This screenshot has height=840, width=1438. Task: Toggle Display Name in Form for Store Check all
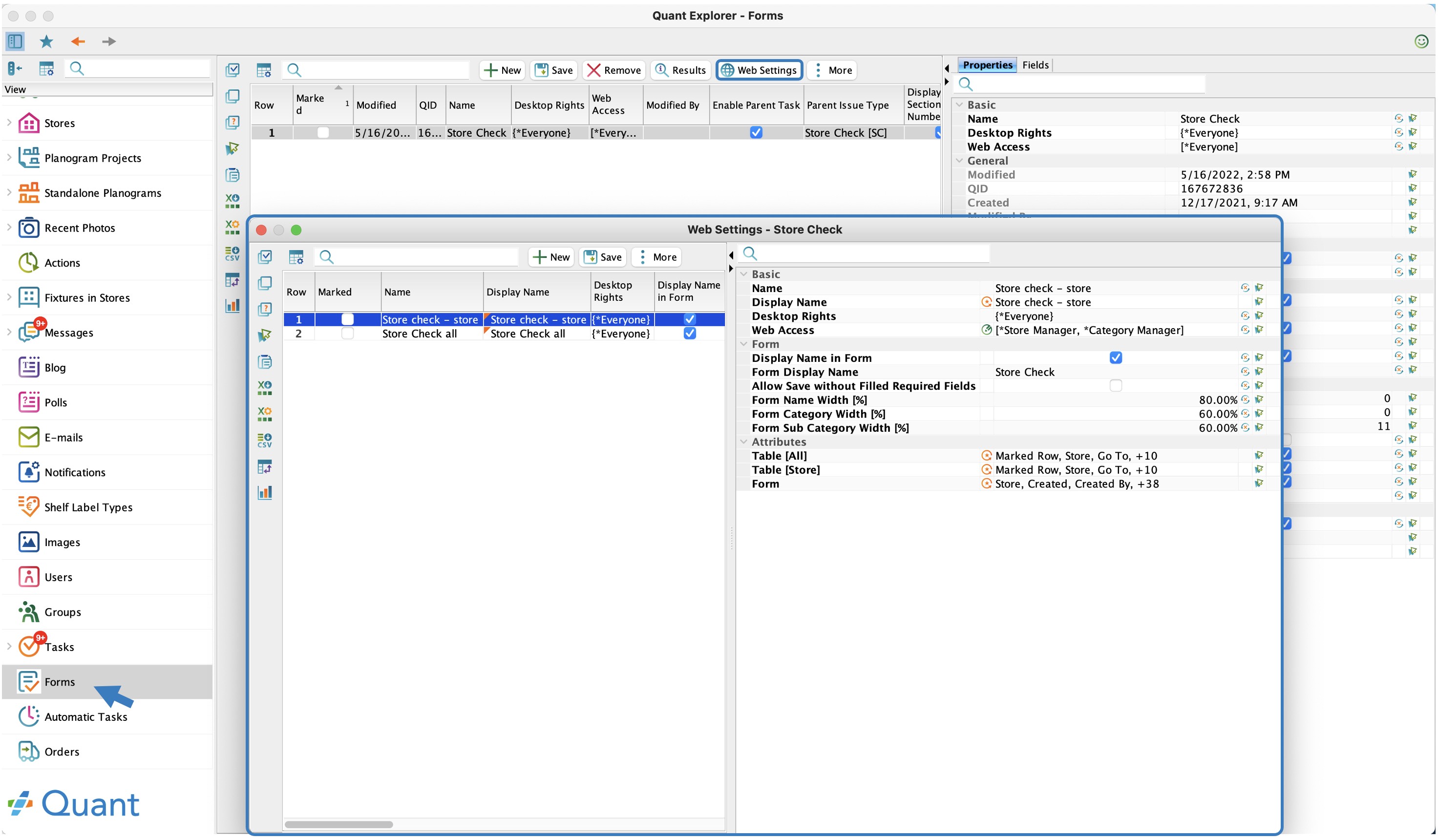tap(690, 333)
